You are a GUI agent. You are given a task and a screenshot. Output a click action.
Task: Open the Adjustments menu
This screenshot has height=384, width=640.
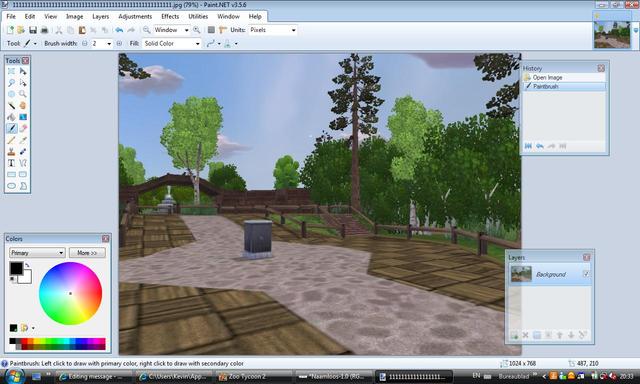tap(135, 16)
